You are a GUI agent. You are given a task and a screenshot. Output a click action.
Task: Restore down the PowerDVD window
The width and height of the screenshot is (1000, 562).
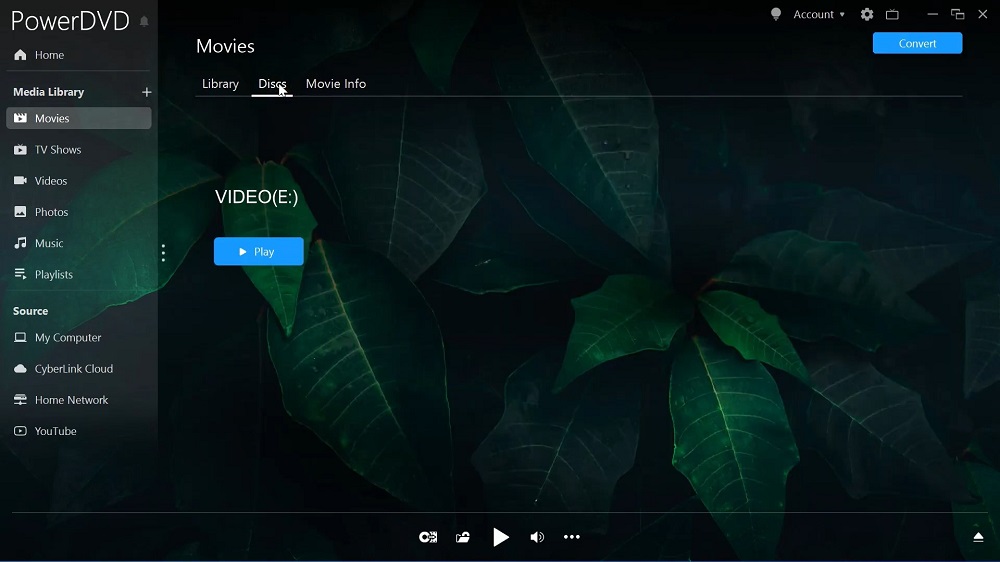957,14
